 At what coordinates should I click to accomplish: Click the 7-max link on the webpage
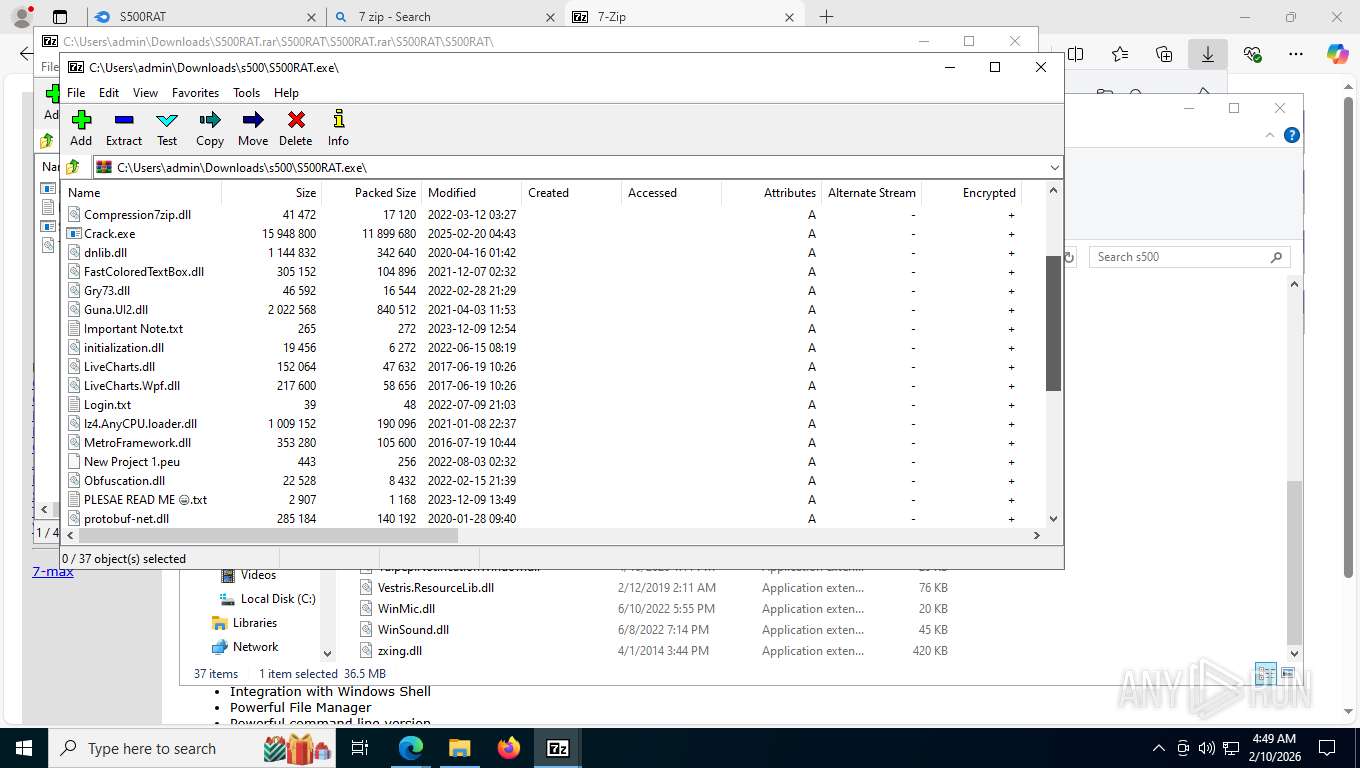53,572
